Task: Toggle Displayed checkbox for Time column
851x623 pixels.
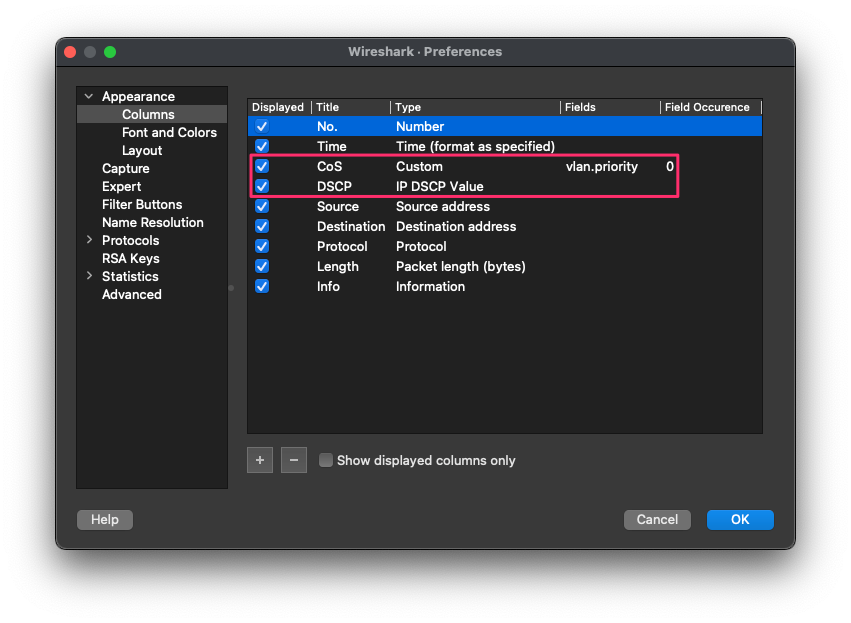Action: pos(262,147)
